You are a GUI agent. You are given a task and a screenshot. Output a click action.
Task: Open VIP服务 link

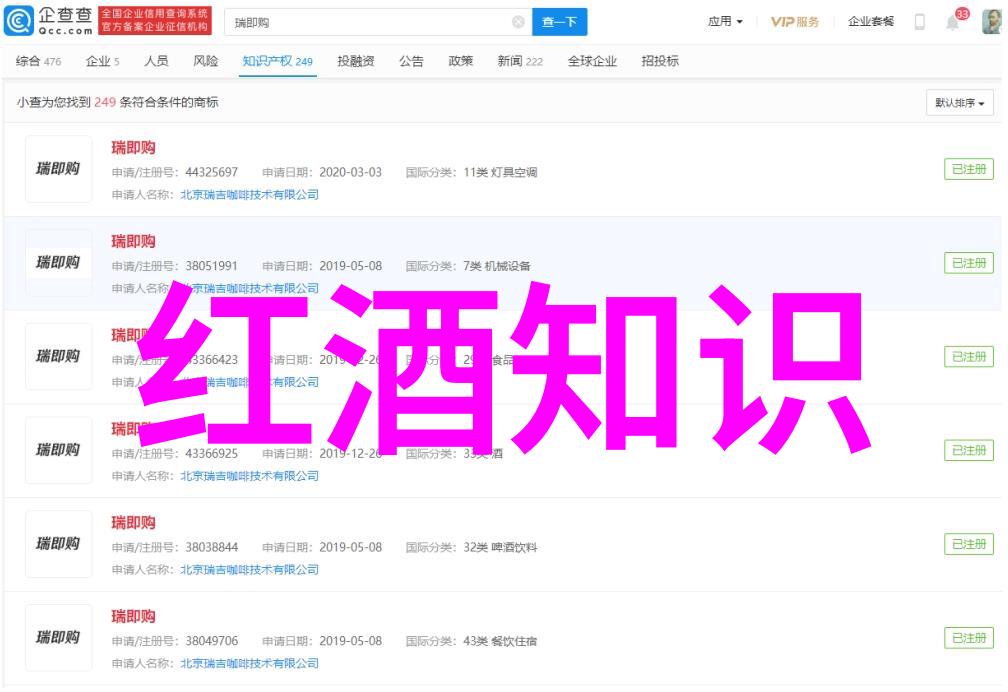pos(795,22)
